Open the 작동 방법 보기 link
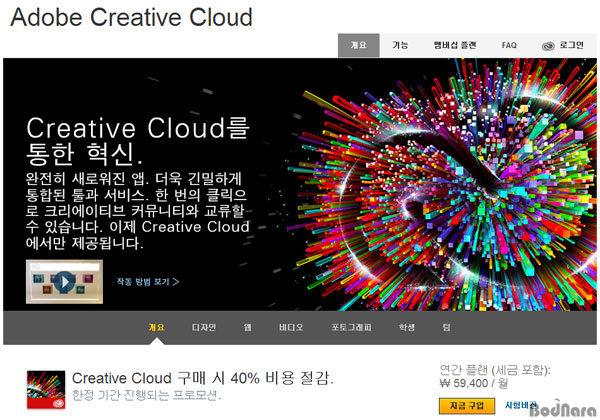Screen dimensions: 600x420 [x=148, y=282]
